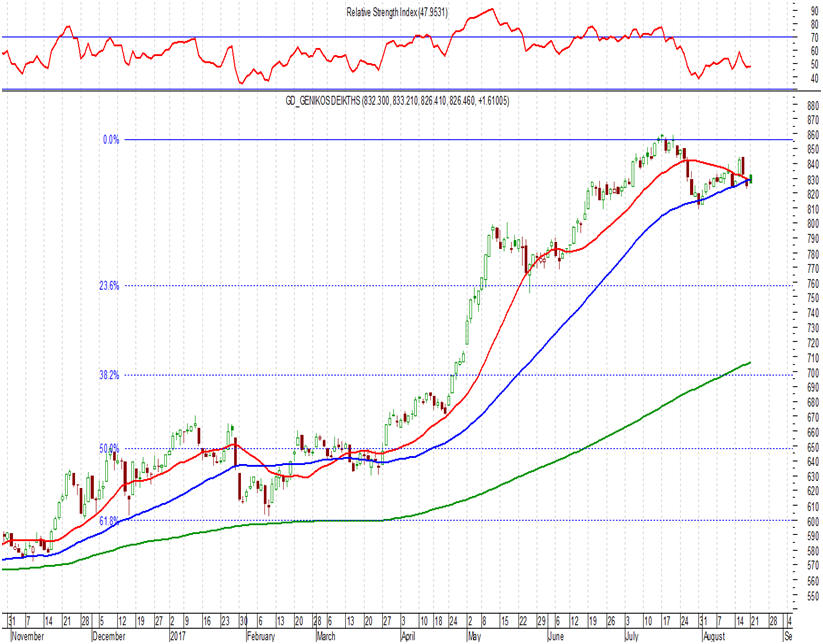The width and height of the screenshot is (823, 644).
Task: Select the July month label
Action: pyautogui.click(x=631, y=636)
